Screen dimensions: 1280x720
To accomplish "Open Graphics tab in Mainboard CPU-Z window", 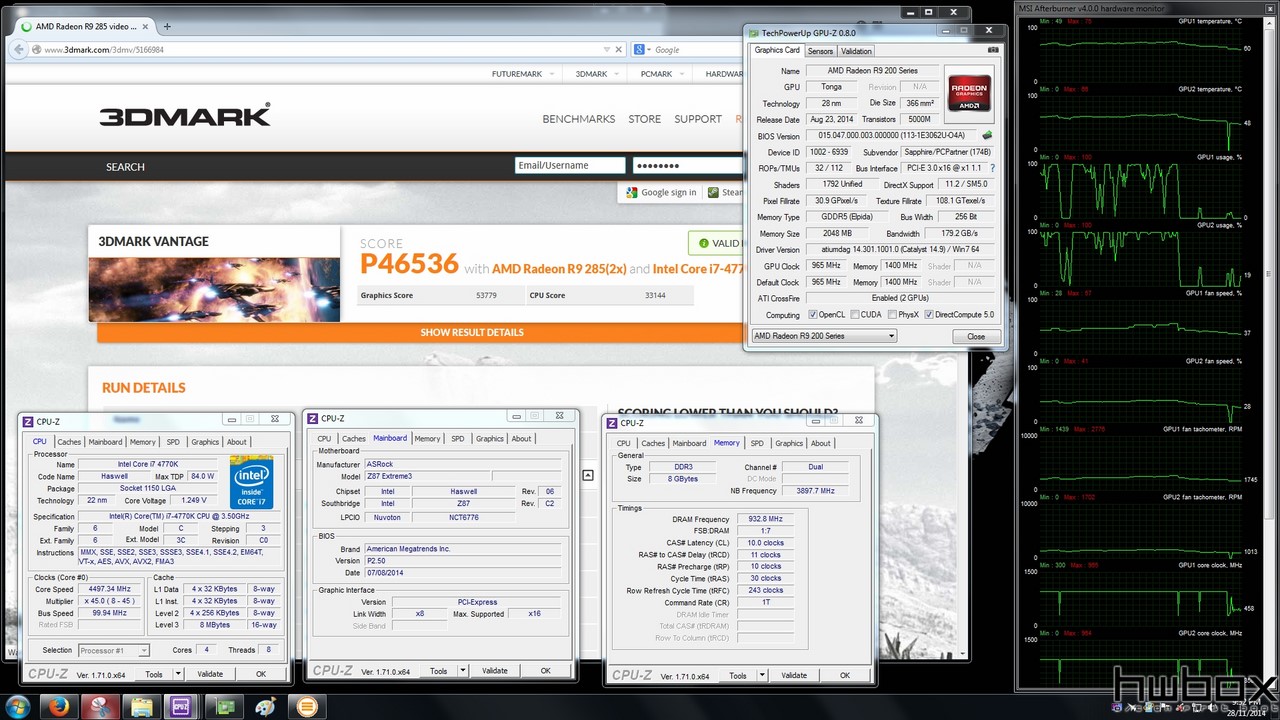I will [490, 439].
